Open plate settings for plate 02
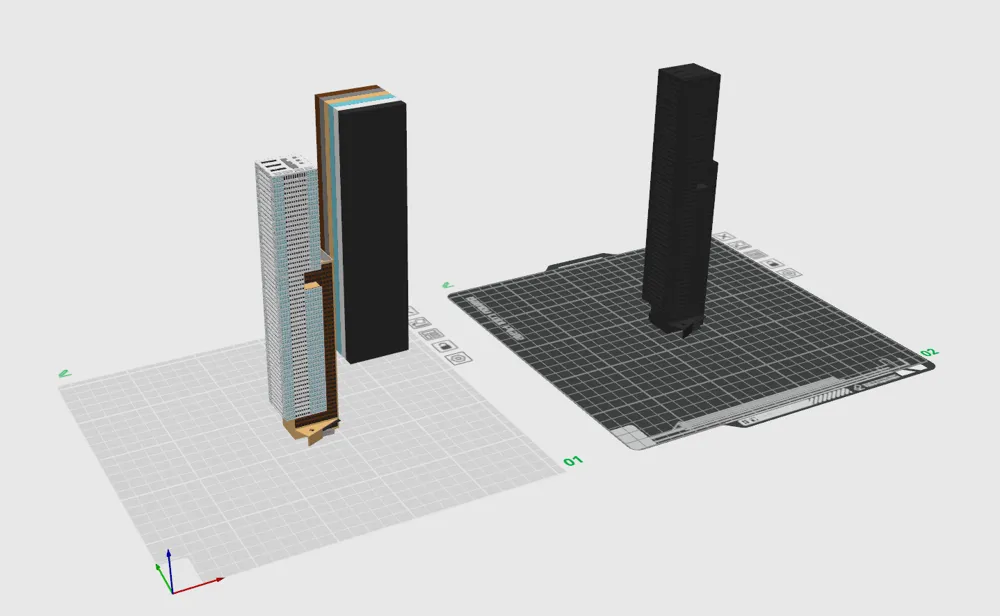Image resolution: width=1000 pixels, height=616 pixels. [x=790, y=273]
